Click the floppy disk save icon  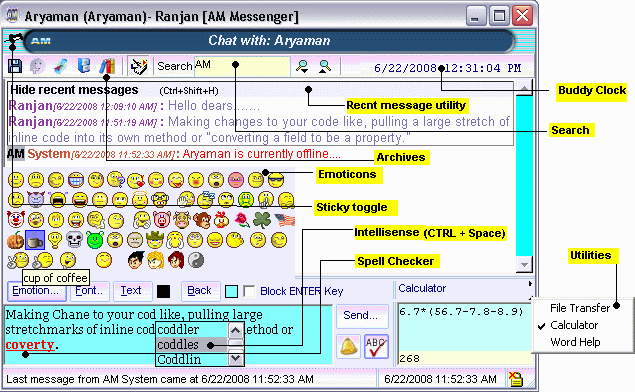coord(15,66)
